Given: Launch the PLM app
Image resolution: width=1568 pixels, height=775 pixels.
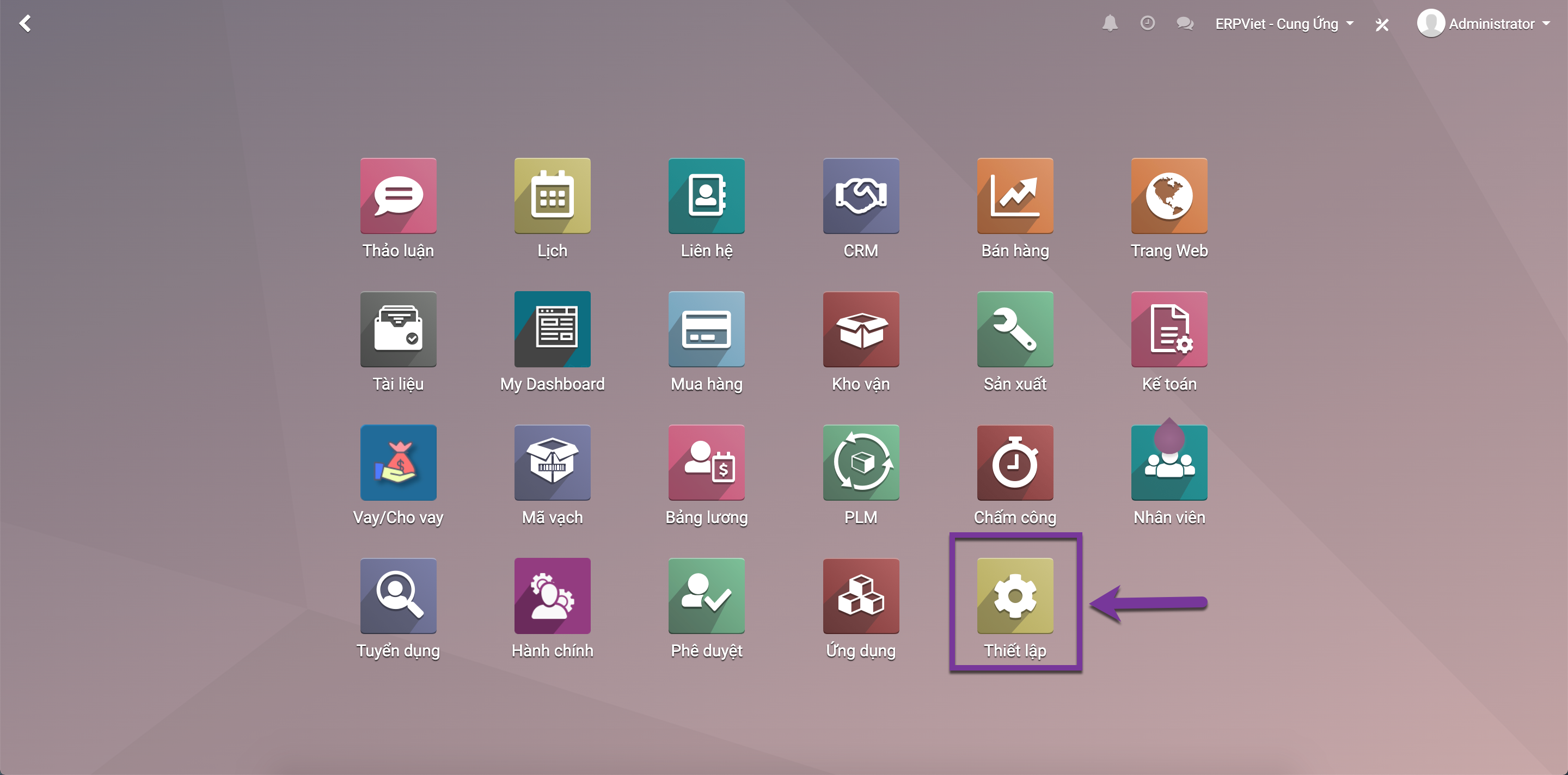Looking at the screenshot, I should (x=861, y=462).
